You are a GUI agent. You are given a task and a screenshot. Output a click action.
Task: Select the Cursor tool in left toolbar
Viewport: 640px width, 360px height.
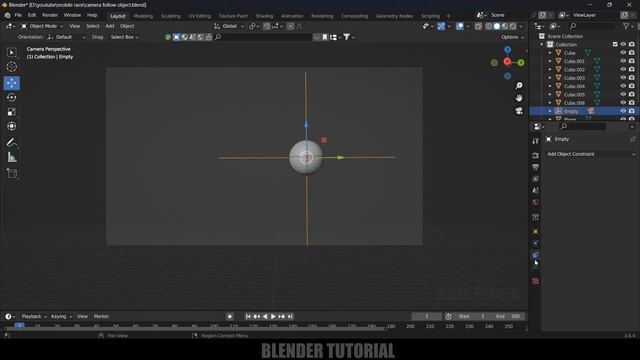coord(11,67)
